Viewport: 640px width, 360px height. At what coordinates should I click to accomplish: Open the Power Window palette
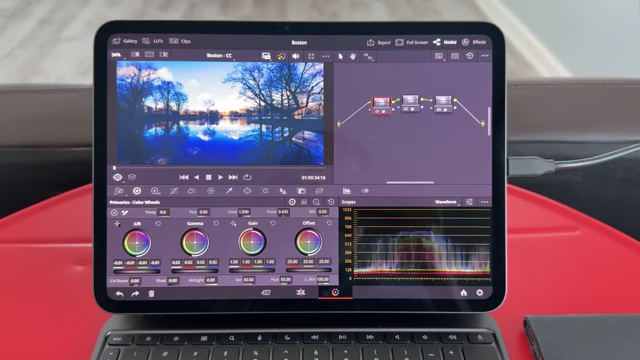coord(247,191)
